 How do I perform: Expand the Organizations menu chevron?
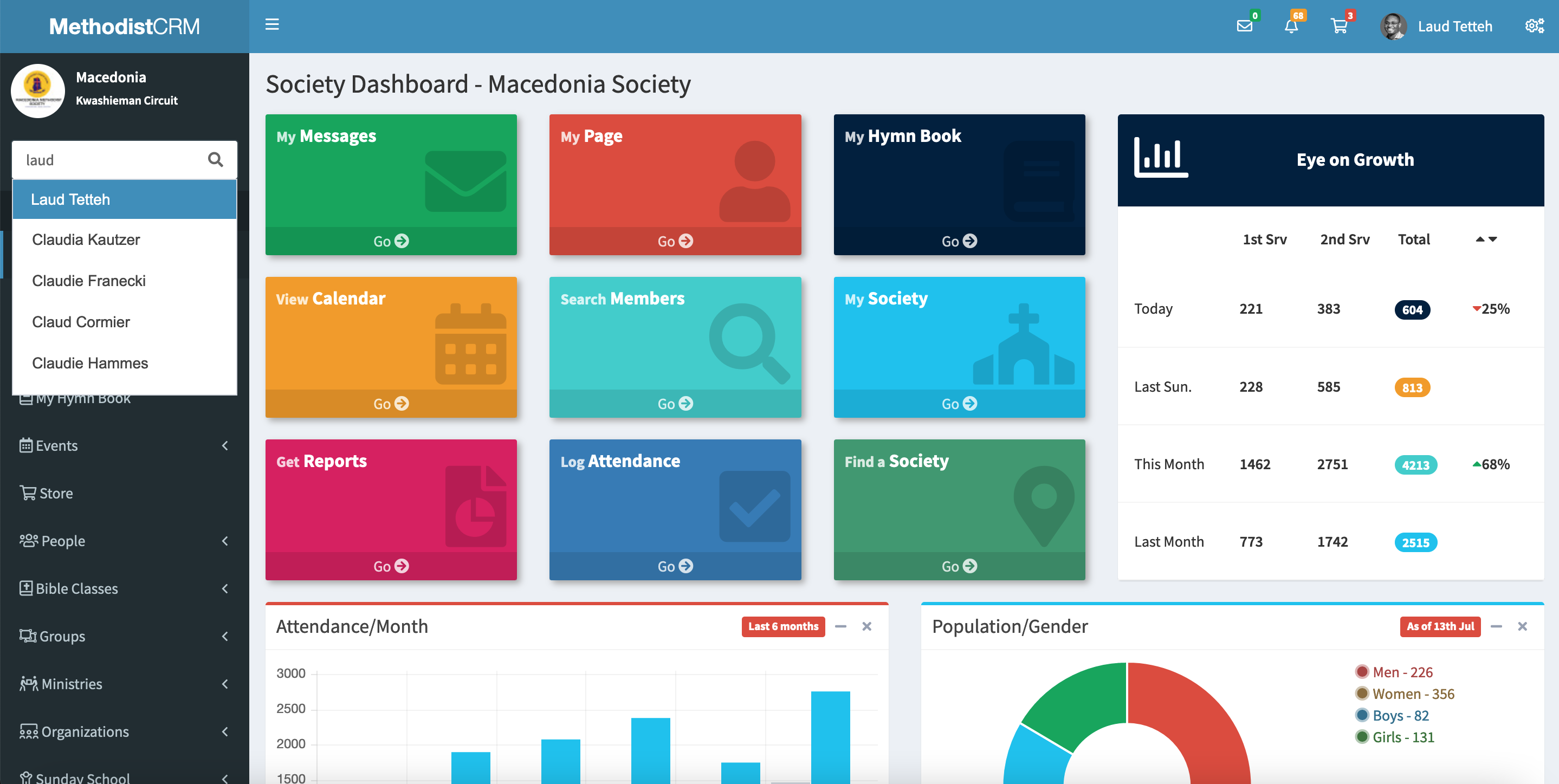click(224, 731)
